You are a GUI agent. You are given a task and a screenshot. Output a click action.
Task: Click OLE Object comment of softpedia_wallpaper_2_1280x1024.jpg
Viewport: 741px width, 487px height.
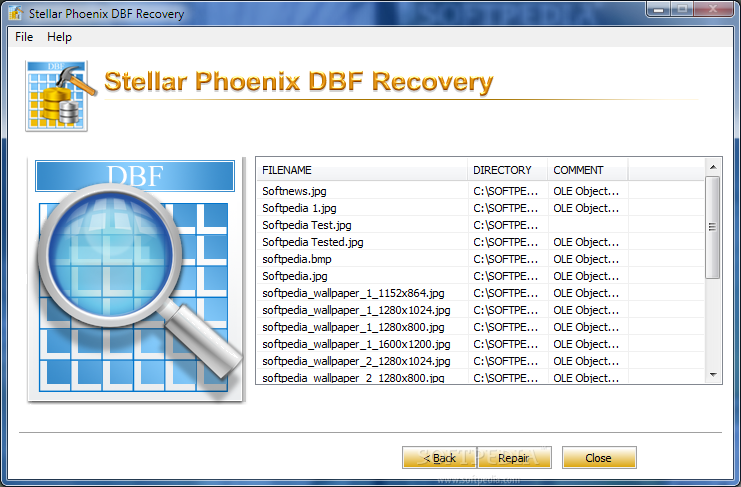[x=586, y=361]
